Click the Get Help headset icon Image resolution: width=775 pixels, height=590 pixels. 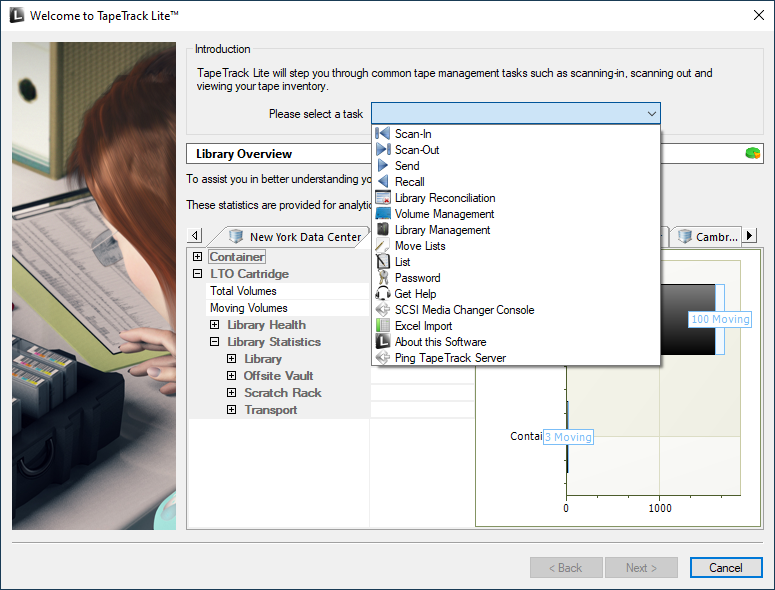click(x=383, y=294)
